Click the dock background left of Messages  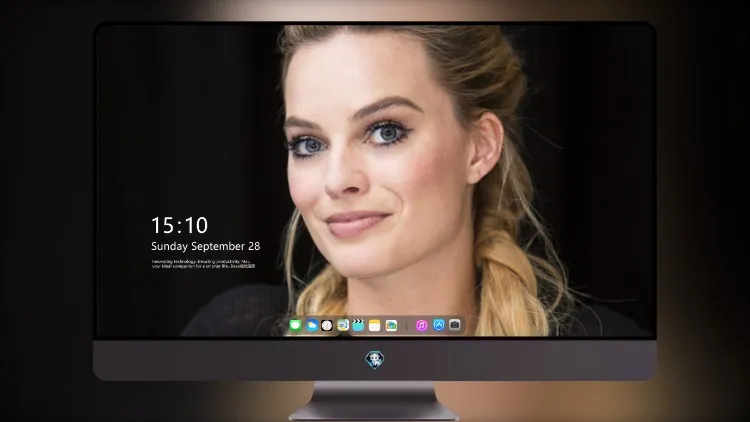287,326
